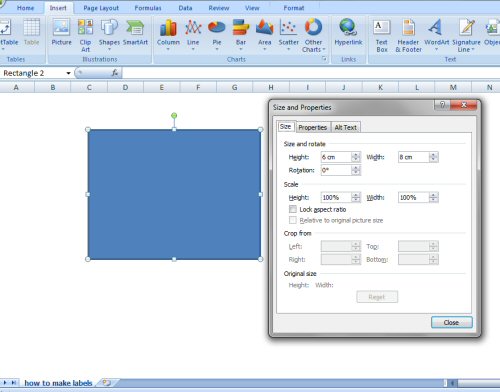Click the Close button in dialog

tap(451, 322)
